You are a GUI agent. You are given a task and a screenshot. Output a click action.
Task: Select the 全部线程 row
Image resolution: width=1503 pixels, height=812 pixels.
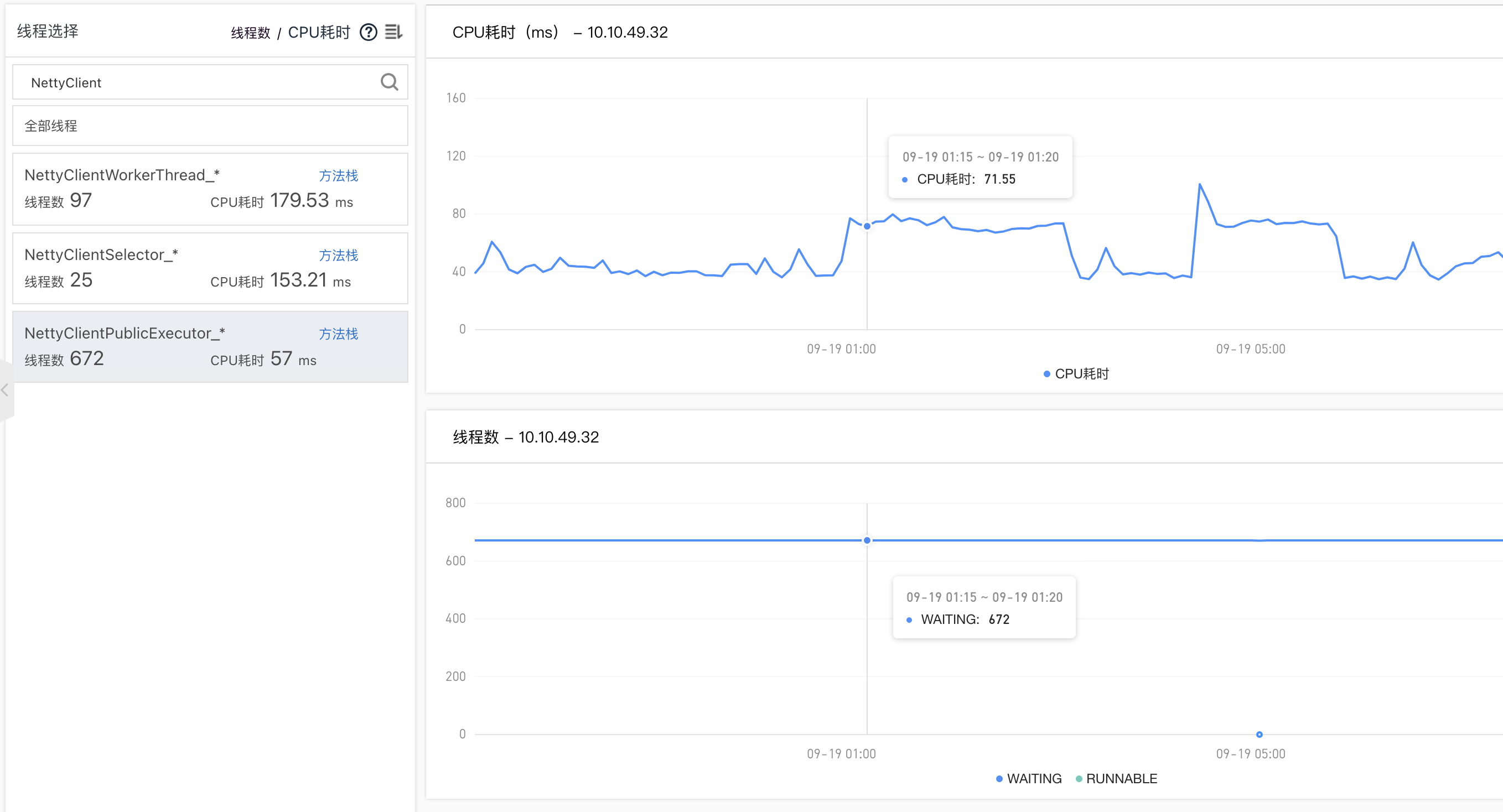point(210,126)
